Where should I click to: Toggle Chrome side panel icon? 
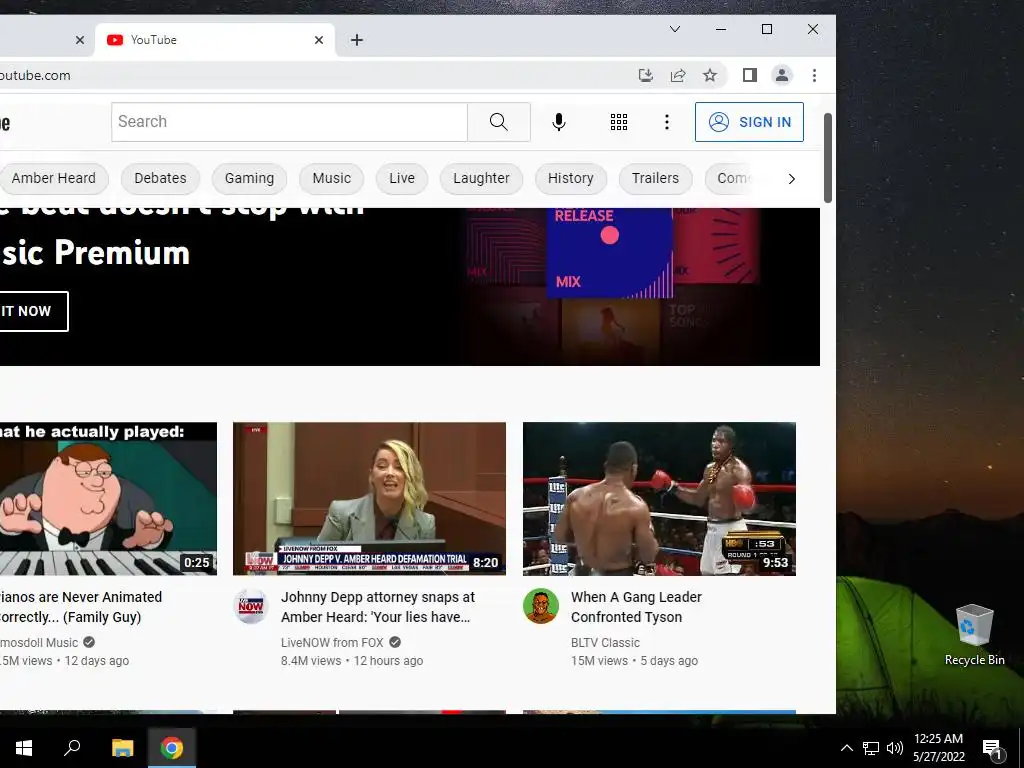(750, 75)
